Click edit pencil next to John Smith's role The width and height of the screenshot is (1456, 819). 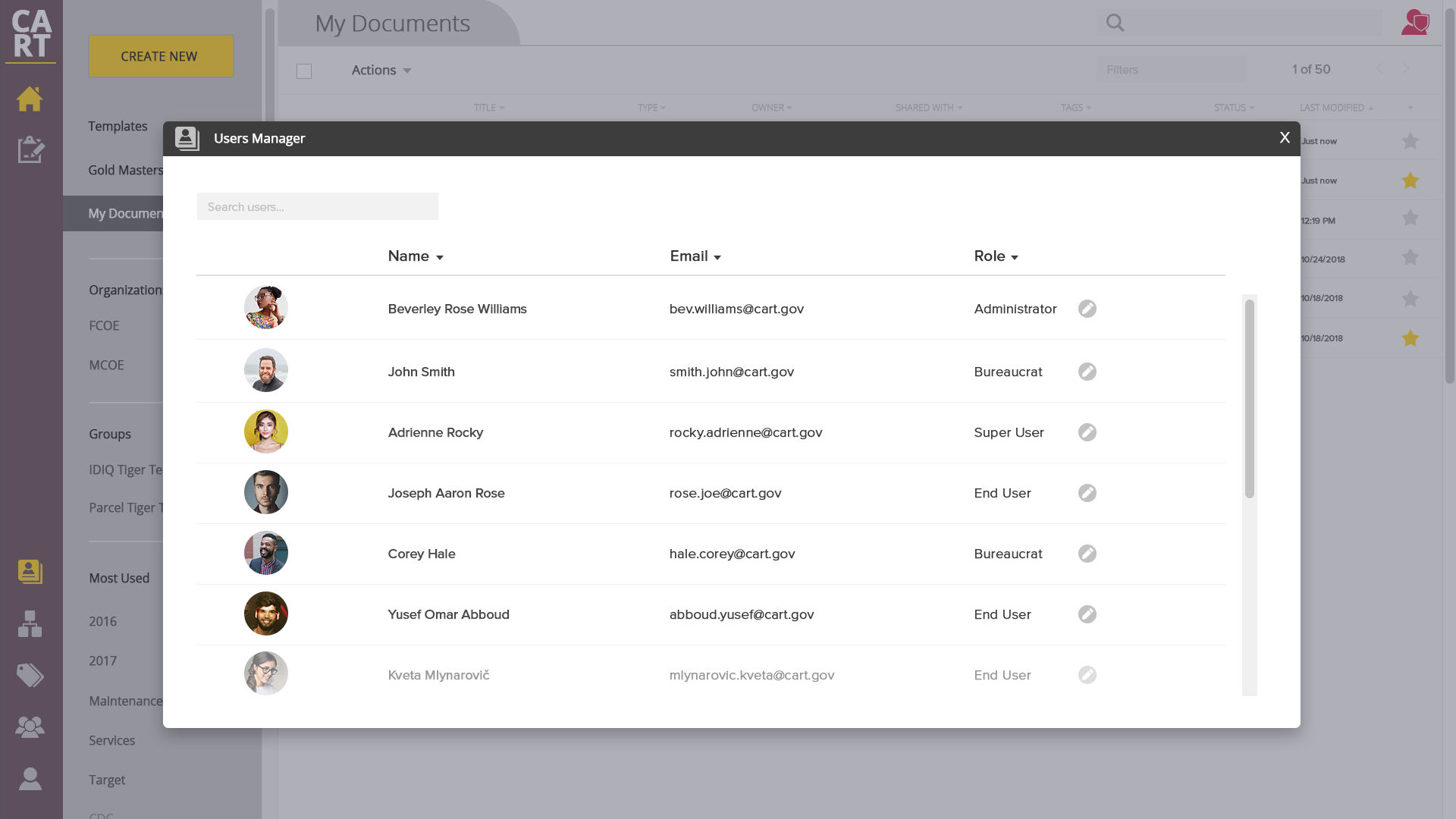(1087, 372)
